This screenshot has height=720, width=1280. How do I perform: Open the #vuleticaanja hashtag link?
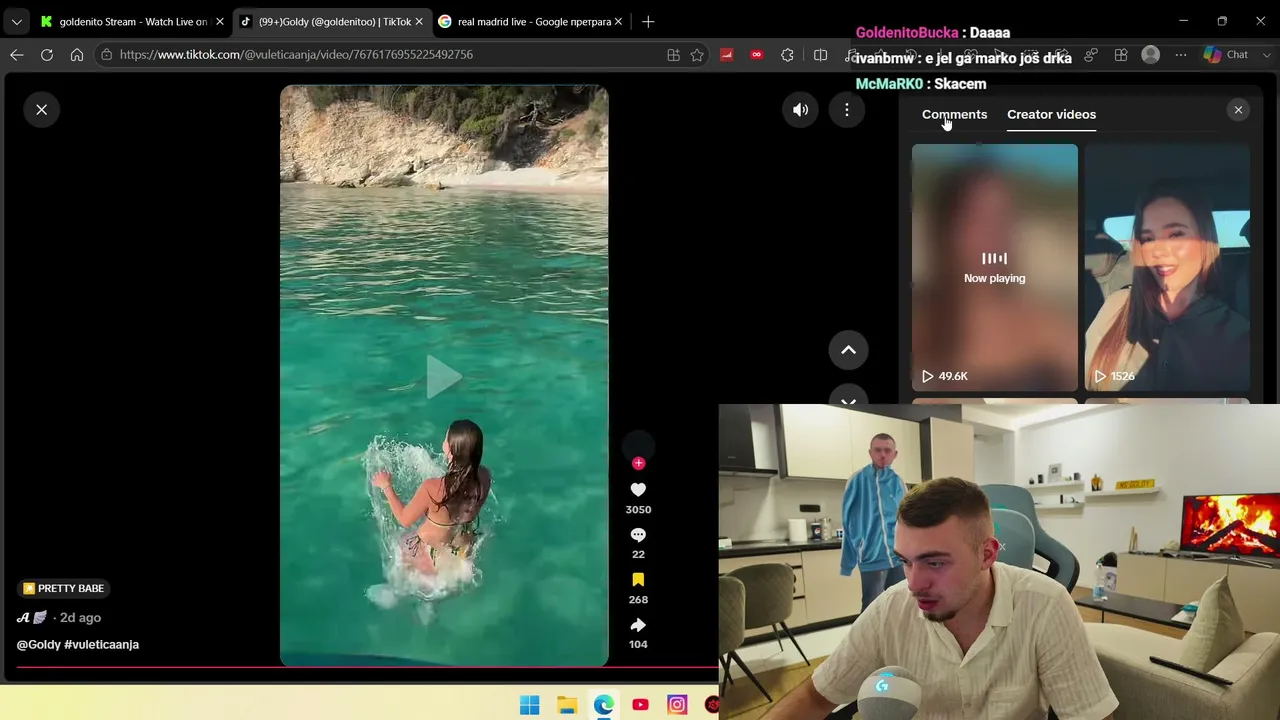click(102, 644)
